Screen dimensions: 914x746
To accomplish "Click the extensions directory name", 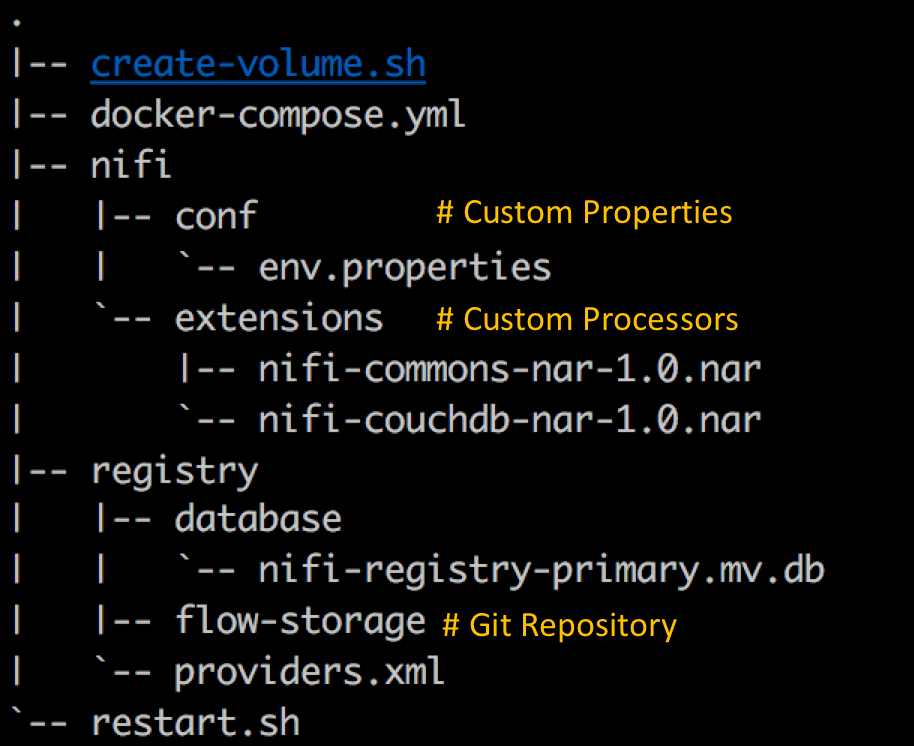I will pyautogui.click(x=279, y=319).
